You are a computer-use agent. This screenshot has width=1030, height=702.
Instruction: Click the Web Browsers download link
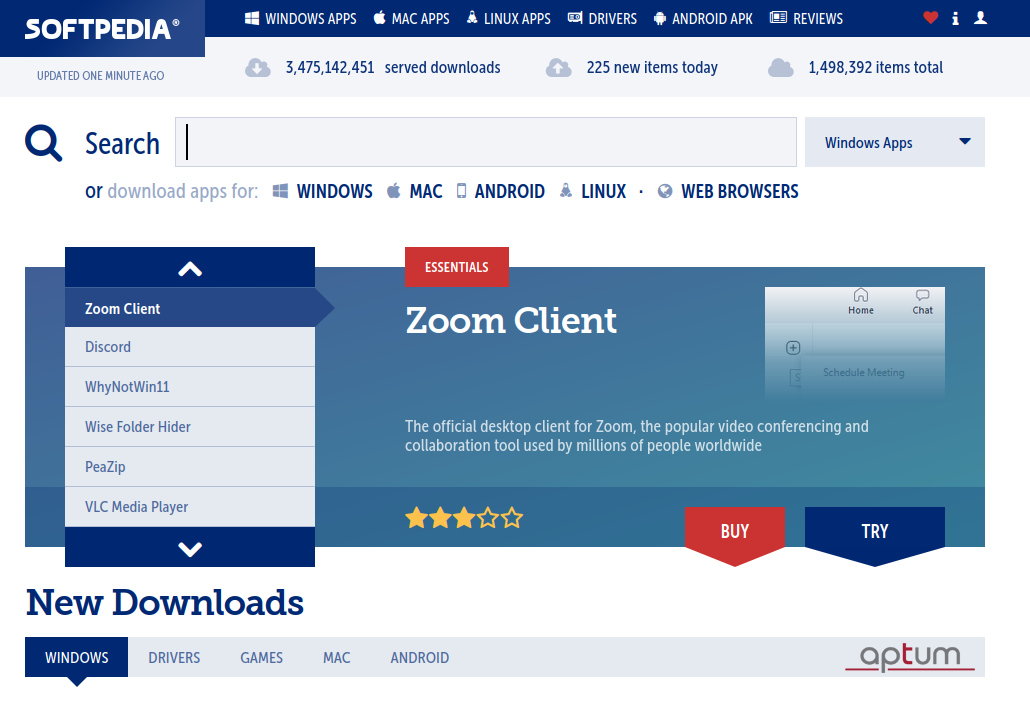pyautogui.click(x=739, y=191)
